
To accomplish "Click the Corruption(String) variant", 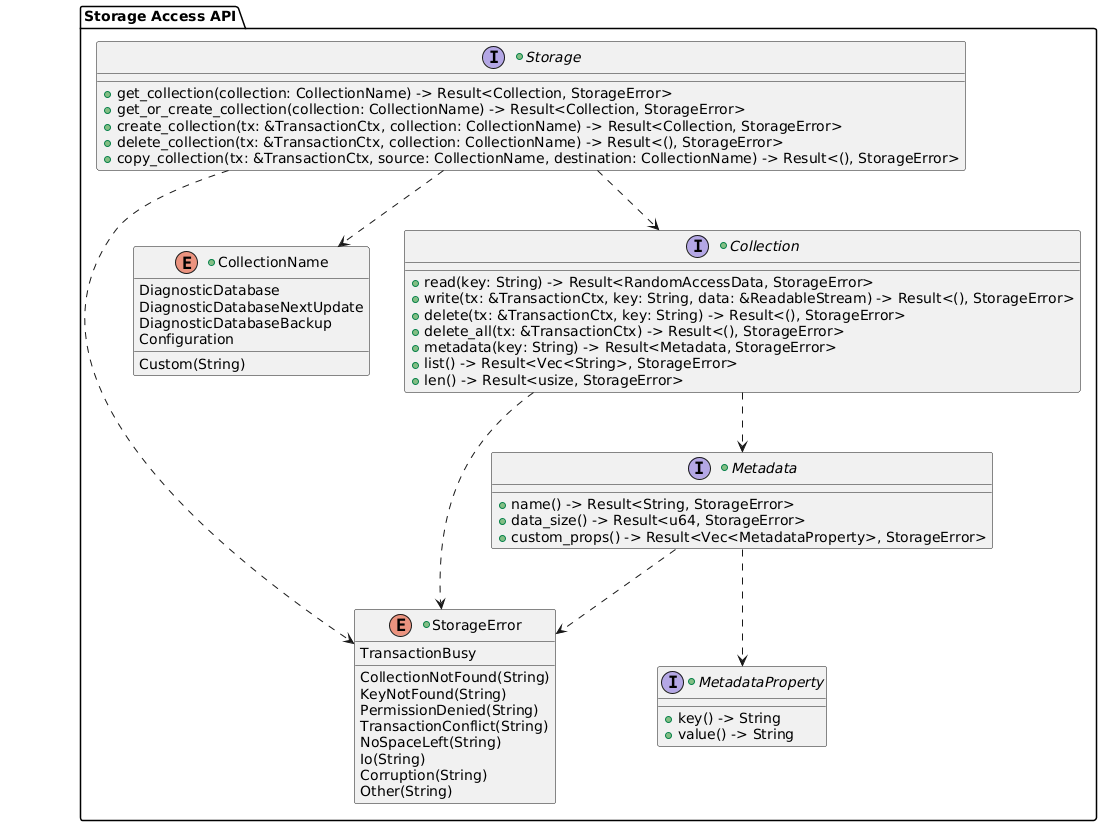I will [423, 775].
